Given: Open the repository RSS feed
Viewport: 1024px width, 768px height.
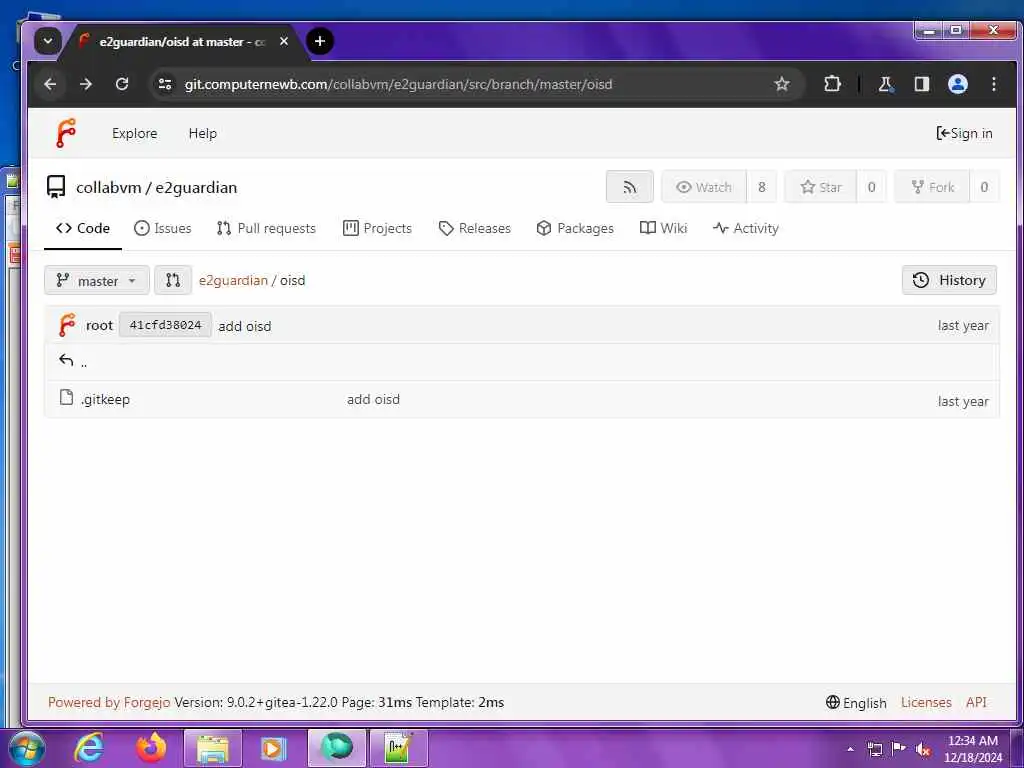Looking at the screenshot, I should (x=630, y=187).
